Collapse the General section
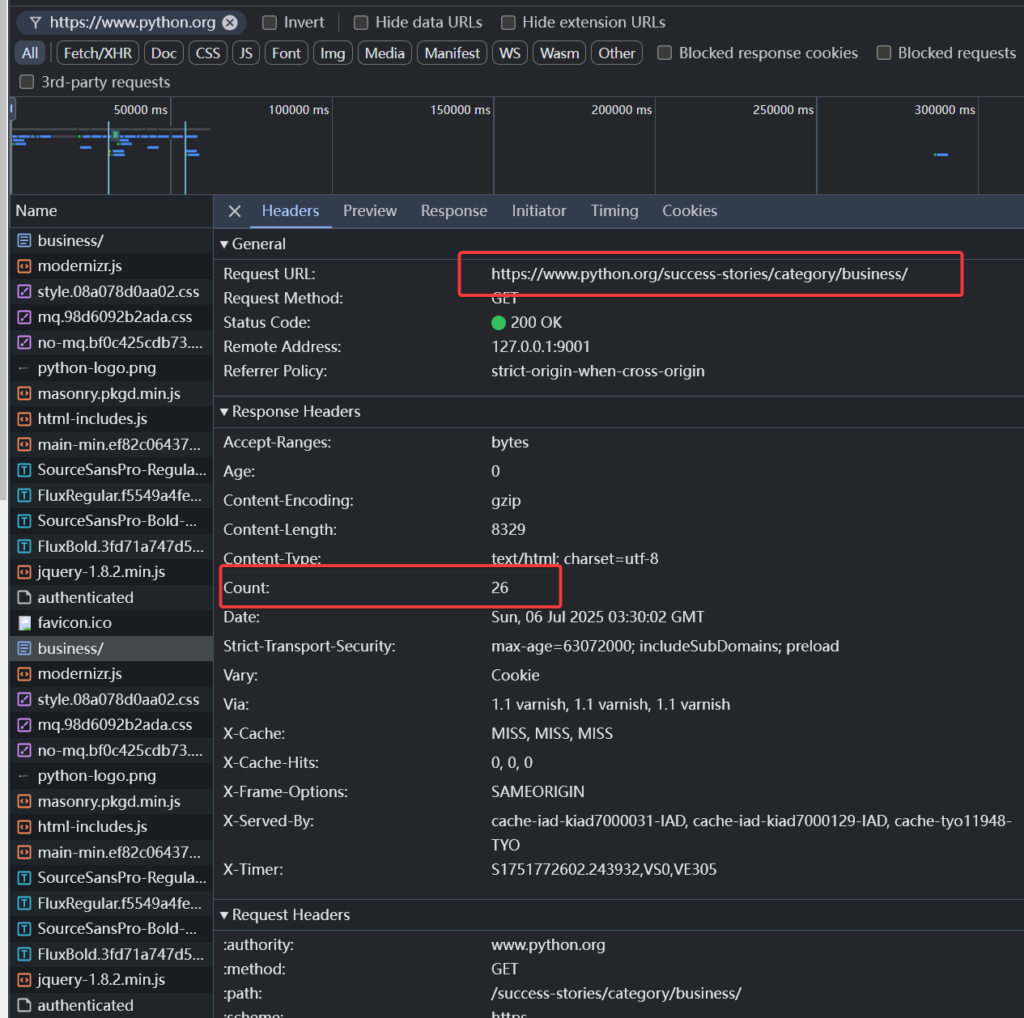The image size is (1024, 1018). pos(224,244)
